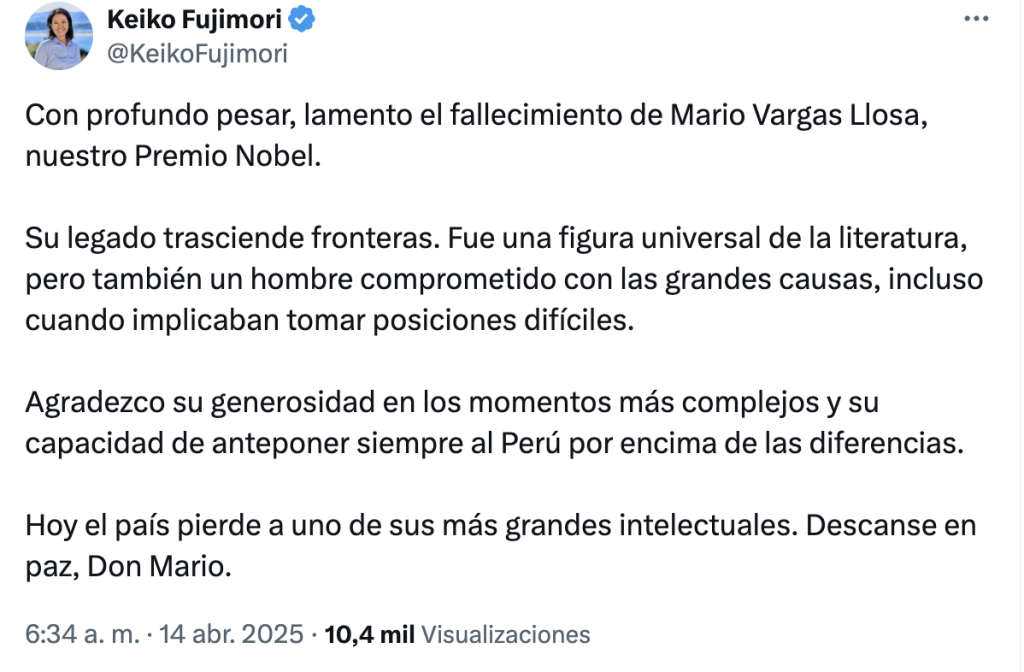Click the sentence 'Su legado trasciende fronteras'
Viewport: 1024px width, 672px height.
click(232, 238)
